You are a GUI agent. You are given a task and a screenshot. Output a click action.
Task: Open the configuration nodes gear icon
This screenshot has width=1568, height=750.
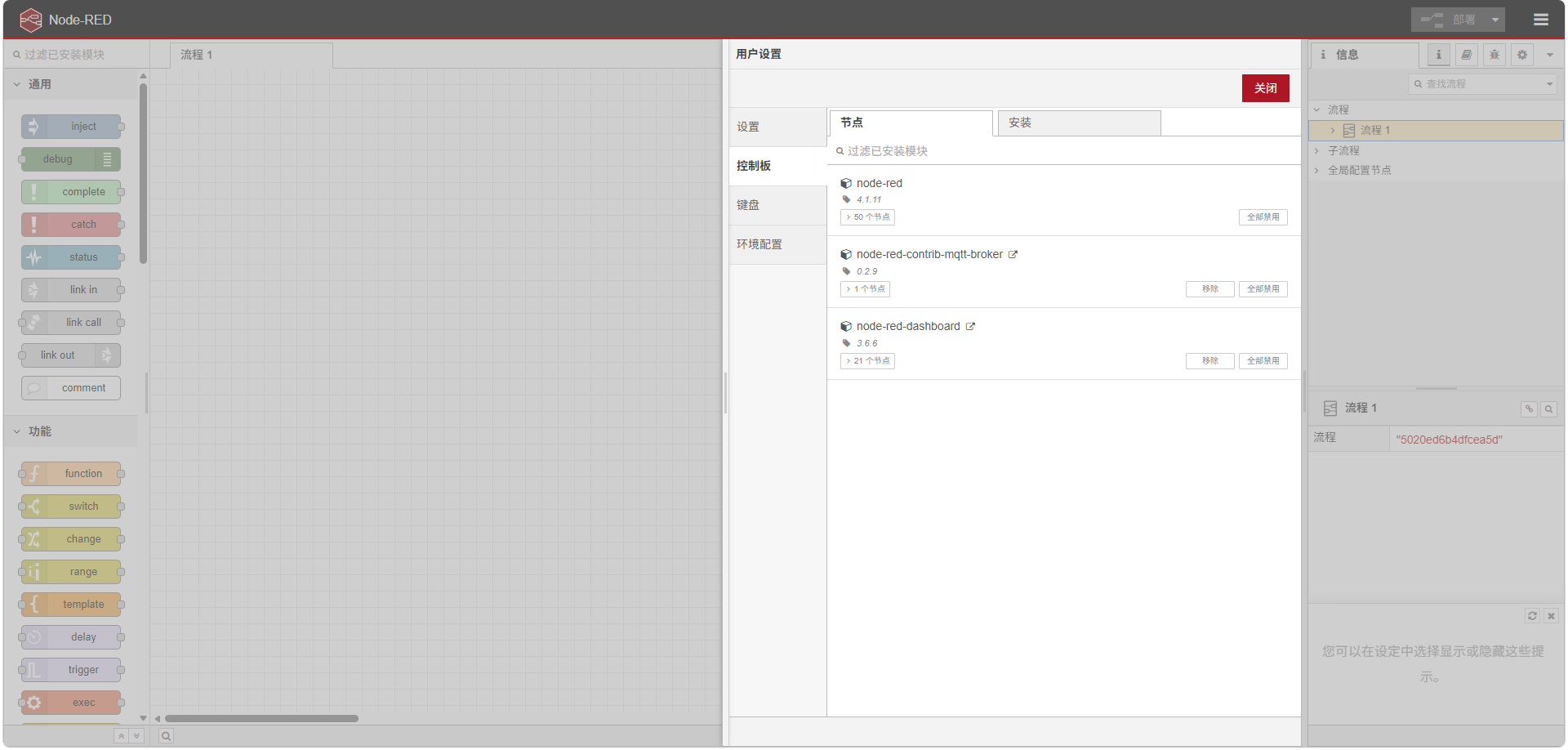point(1522,55)
